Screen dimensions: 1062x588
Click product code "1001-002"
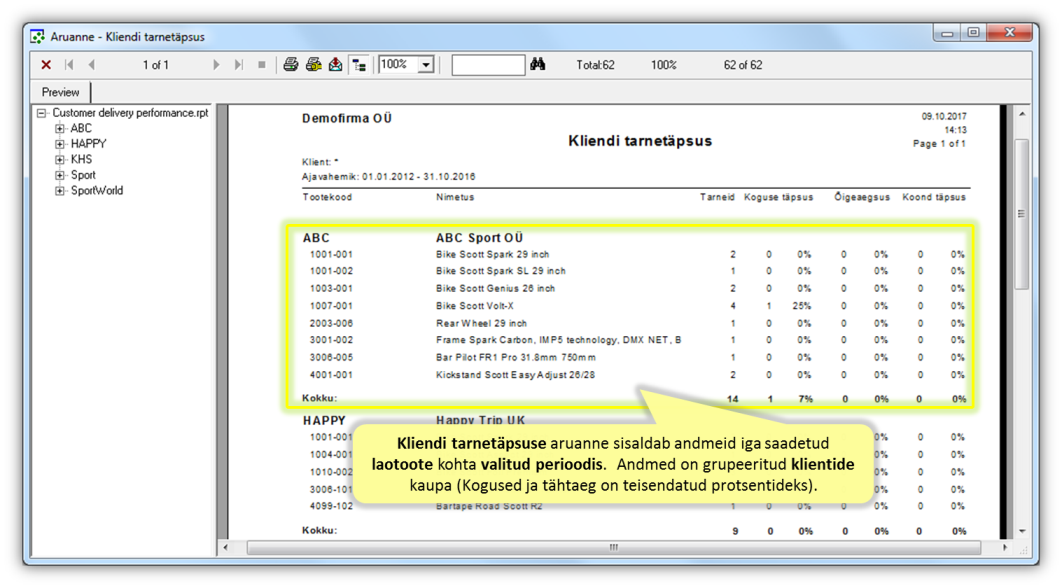(x=331, y=271)
